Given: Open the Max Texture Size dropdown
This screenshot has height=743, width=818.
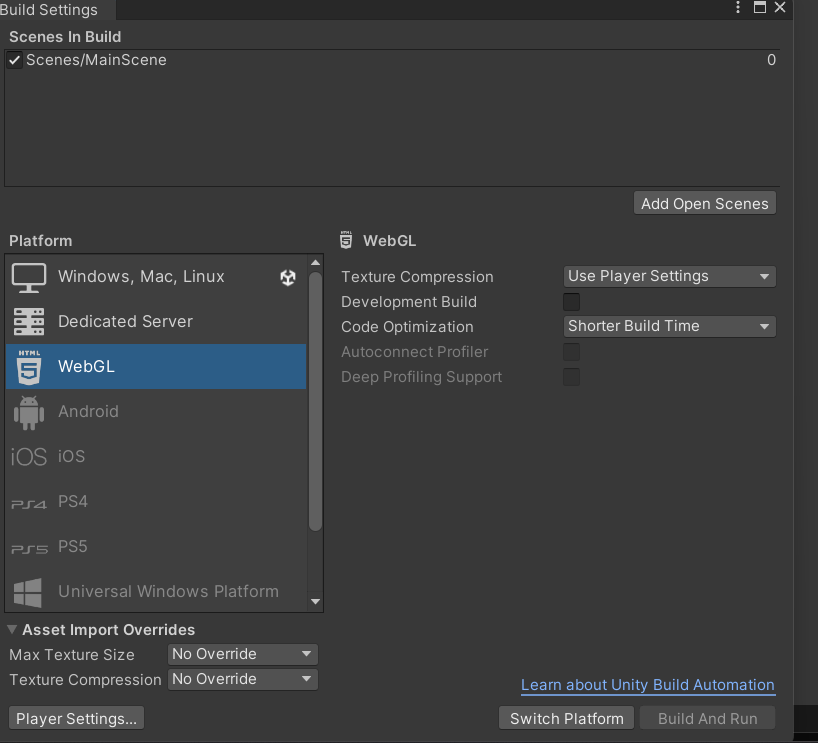Looking at the screenshot, I should [x=242, y=654].
